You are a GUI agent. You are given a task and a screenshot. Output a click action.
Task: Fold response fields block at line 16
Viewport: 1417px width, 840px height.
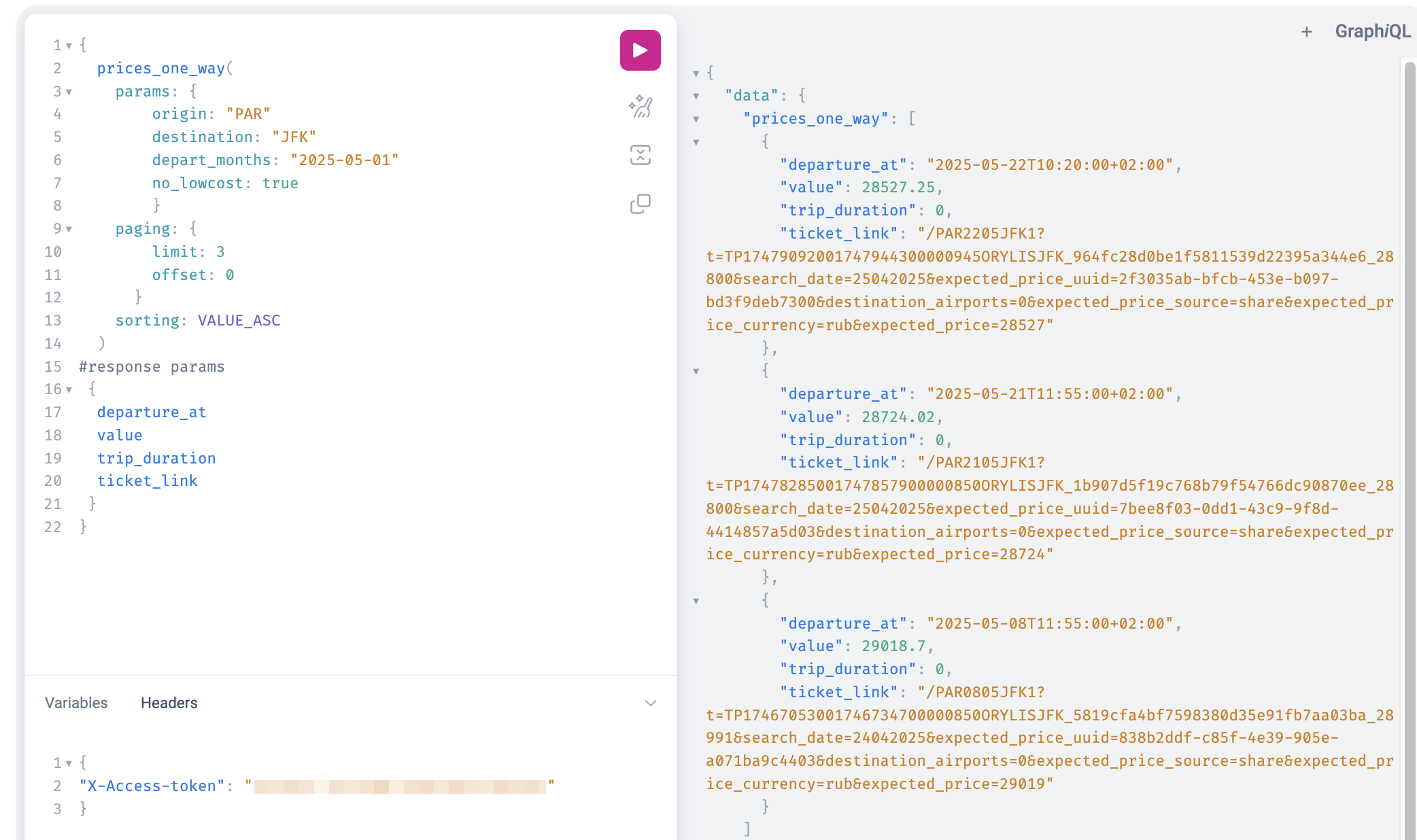[x=69, y=389]
